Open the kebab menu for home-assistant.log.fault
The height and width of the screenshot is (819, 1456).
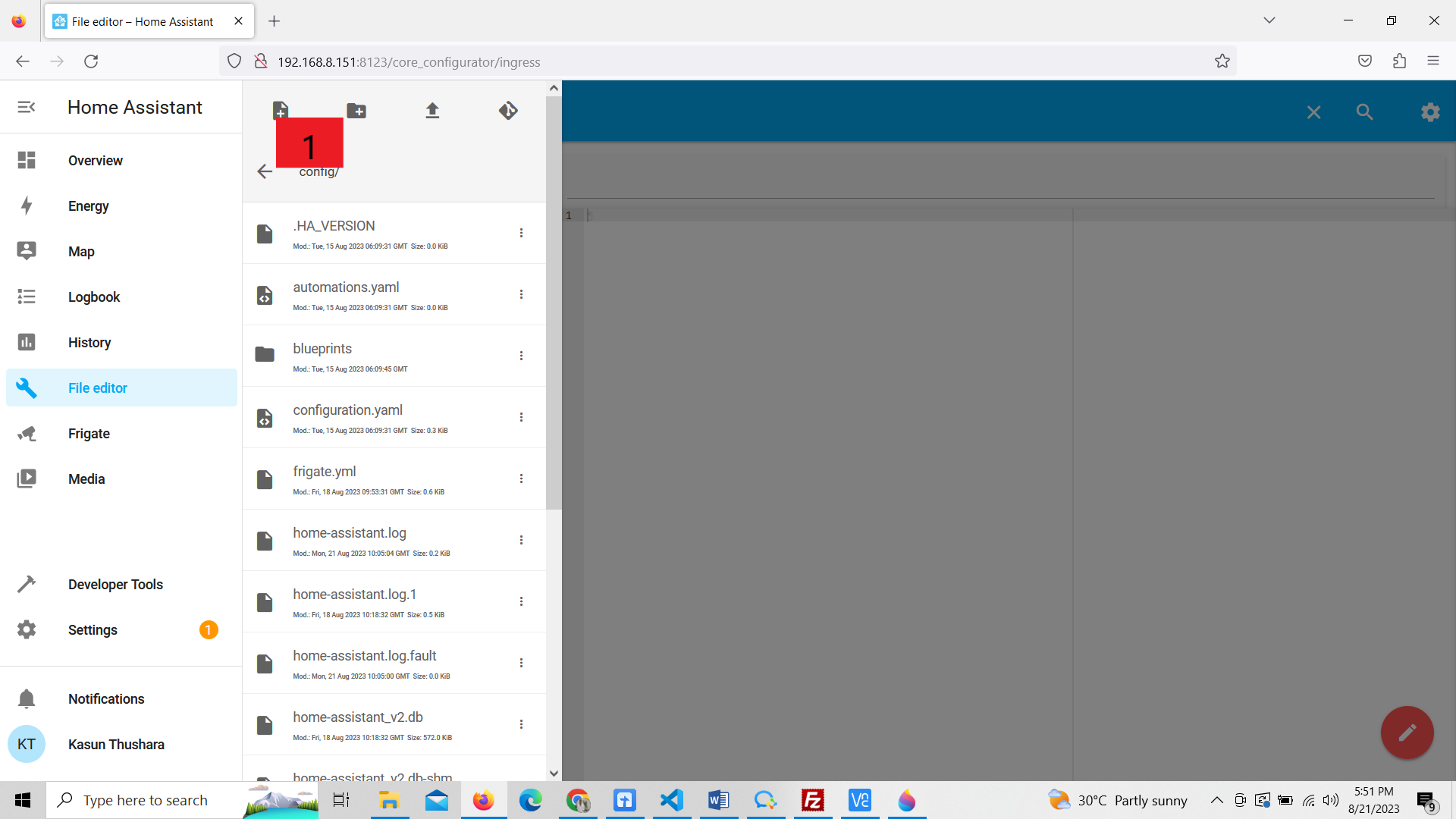(x=521, y=663)
